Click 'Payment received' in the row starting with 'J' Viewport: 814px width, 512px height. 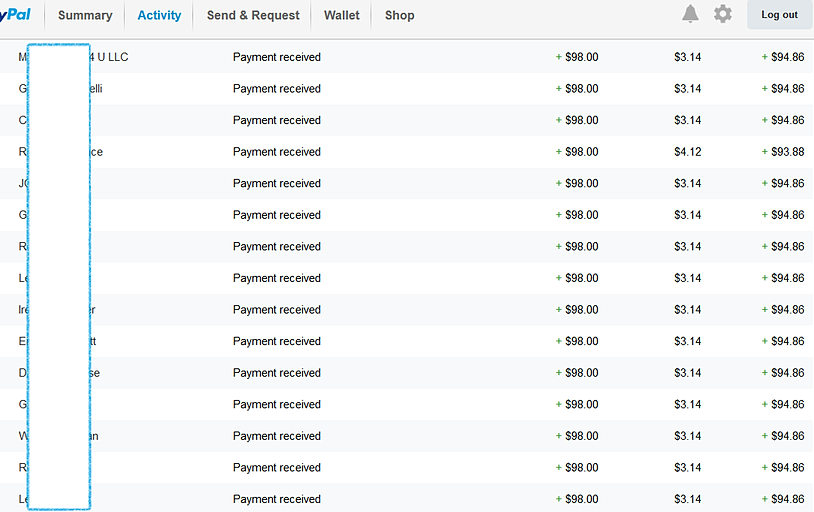click(277, 184)
